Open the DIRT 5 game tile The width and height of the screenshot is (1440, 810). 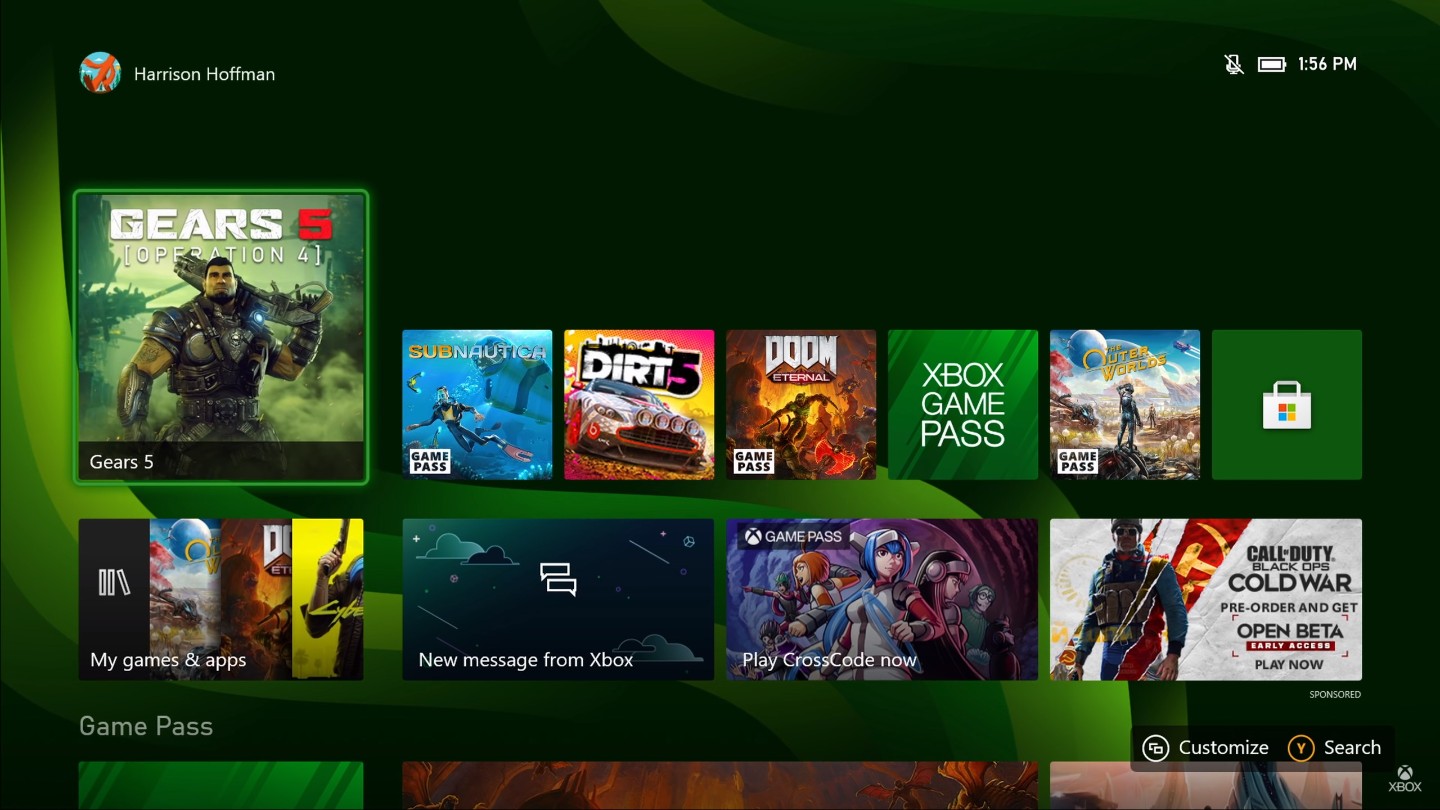point(639,405)
